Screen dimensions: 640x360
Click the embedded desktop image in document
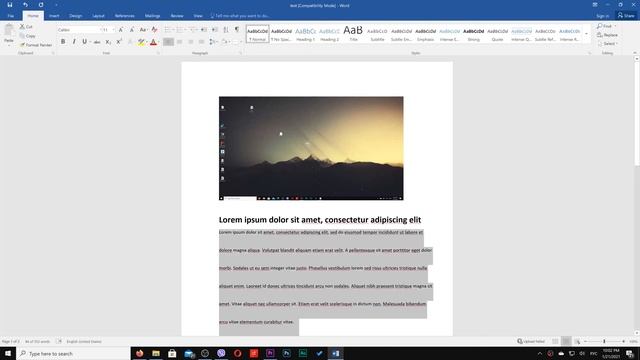pyautogui.click(x=311, y=148)
